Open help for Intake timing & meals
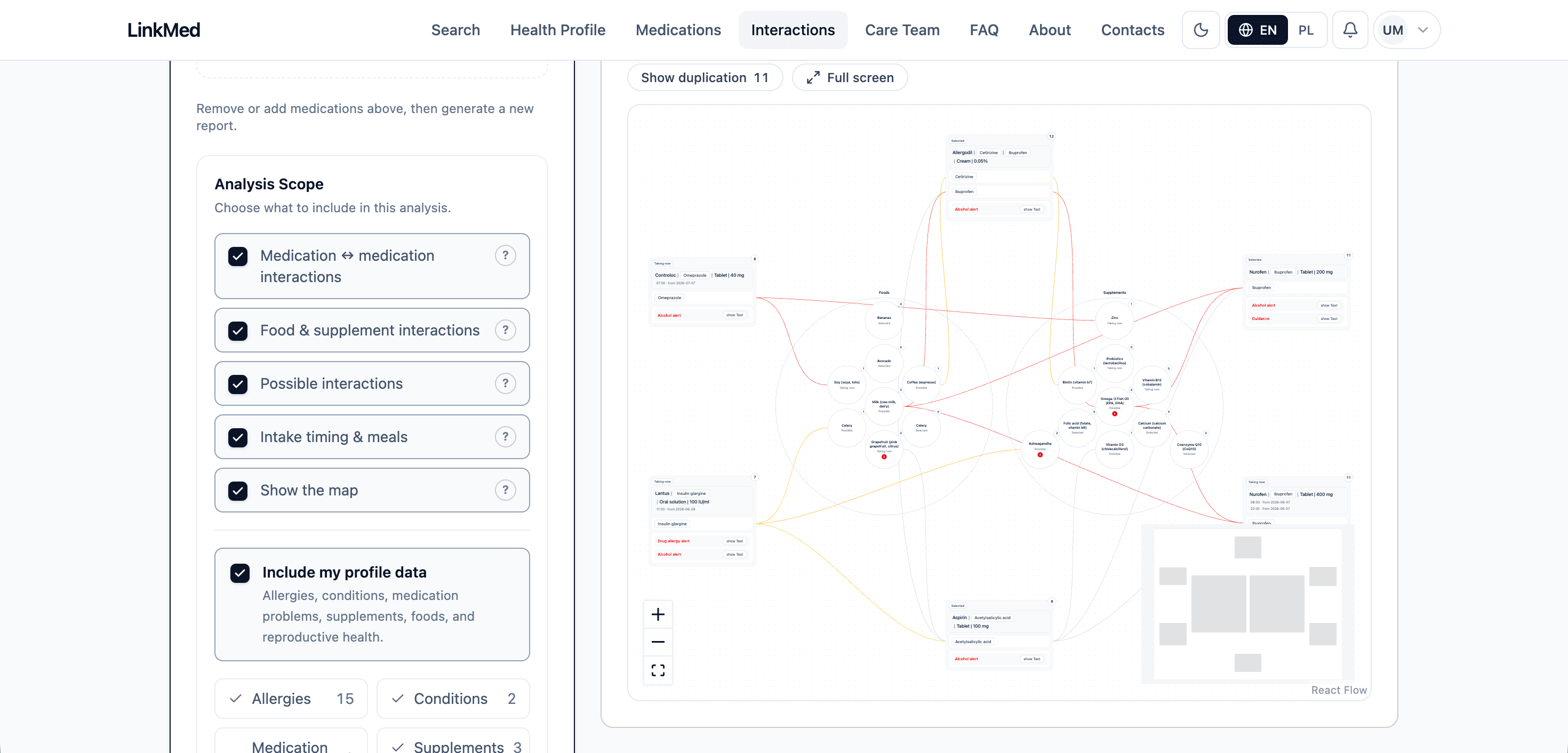Screen dimensions: 1568x753 505,436
